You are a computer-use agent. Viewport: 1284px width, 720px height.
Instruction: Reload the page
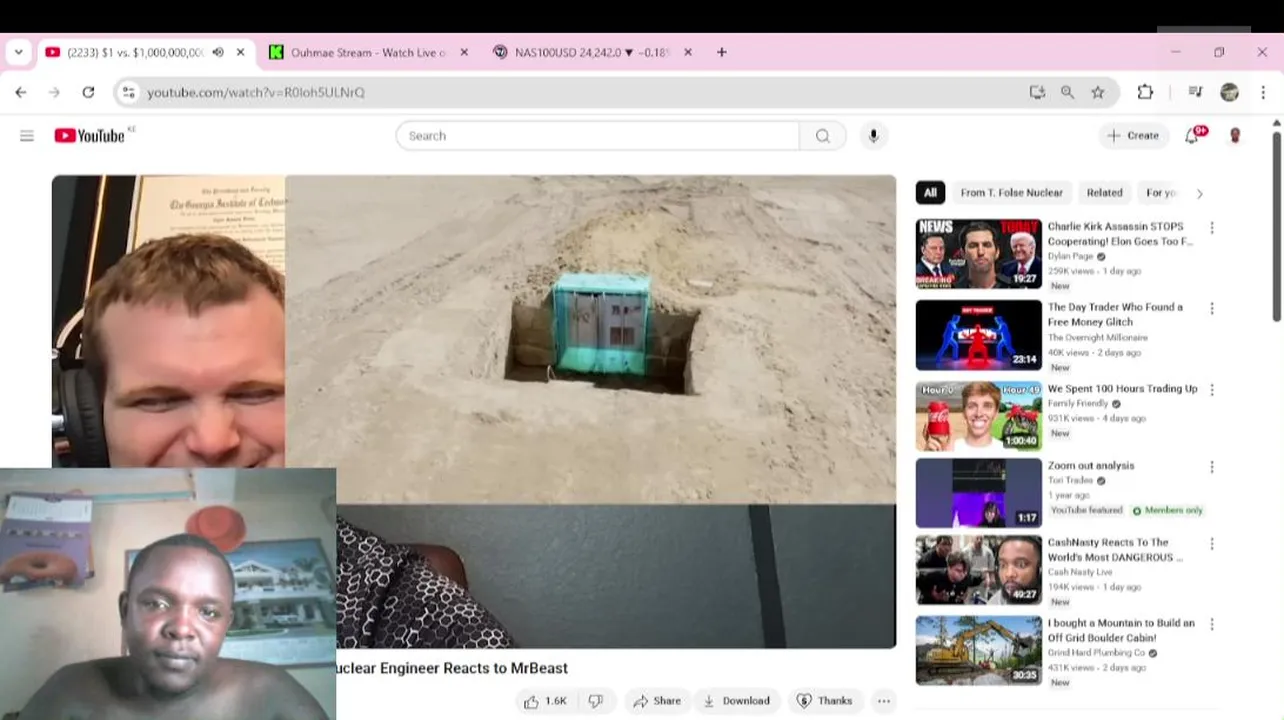coord(88,92)
